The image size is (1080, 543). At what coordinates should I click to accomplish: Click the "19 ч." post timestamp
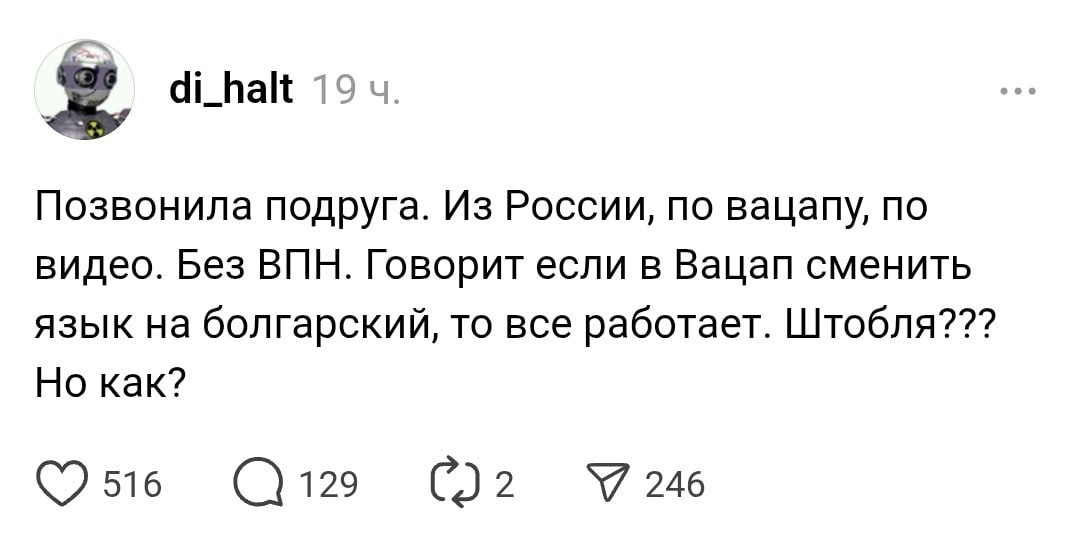[x=355, y=93]
